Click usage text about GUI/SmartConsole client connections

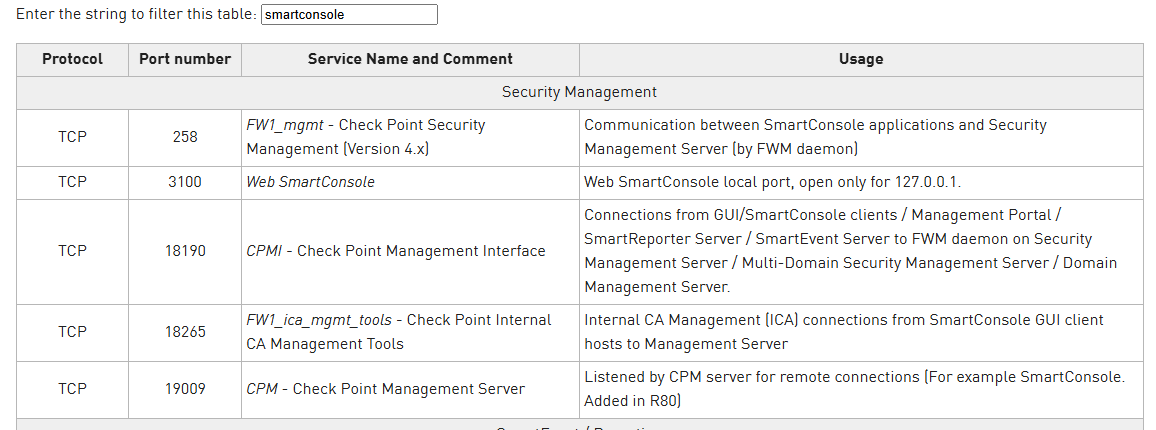(x=850, y=252)
